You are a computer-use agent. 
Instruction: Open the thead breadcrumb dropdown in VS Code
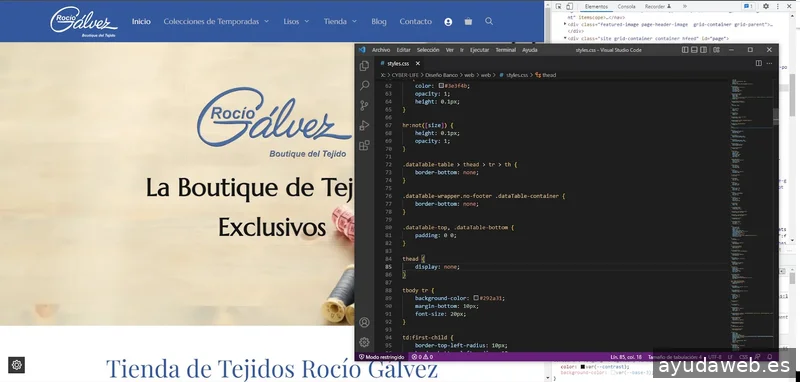545,75
